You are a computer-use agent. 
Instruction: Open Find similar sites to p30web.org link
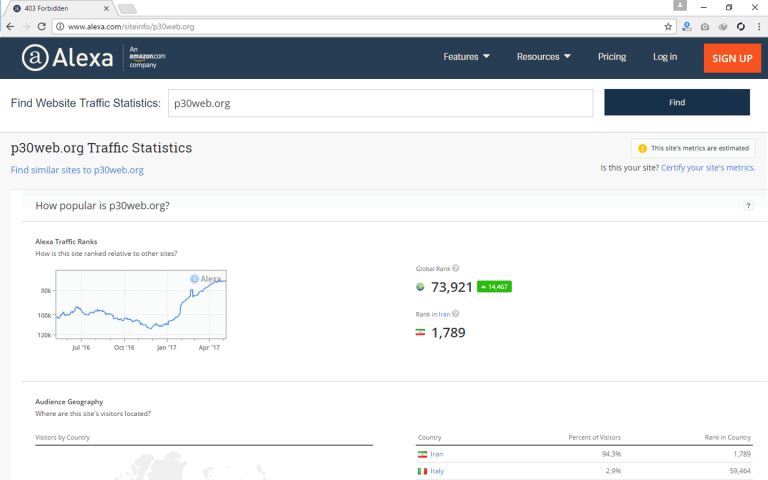coord(77,170)
